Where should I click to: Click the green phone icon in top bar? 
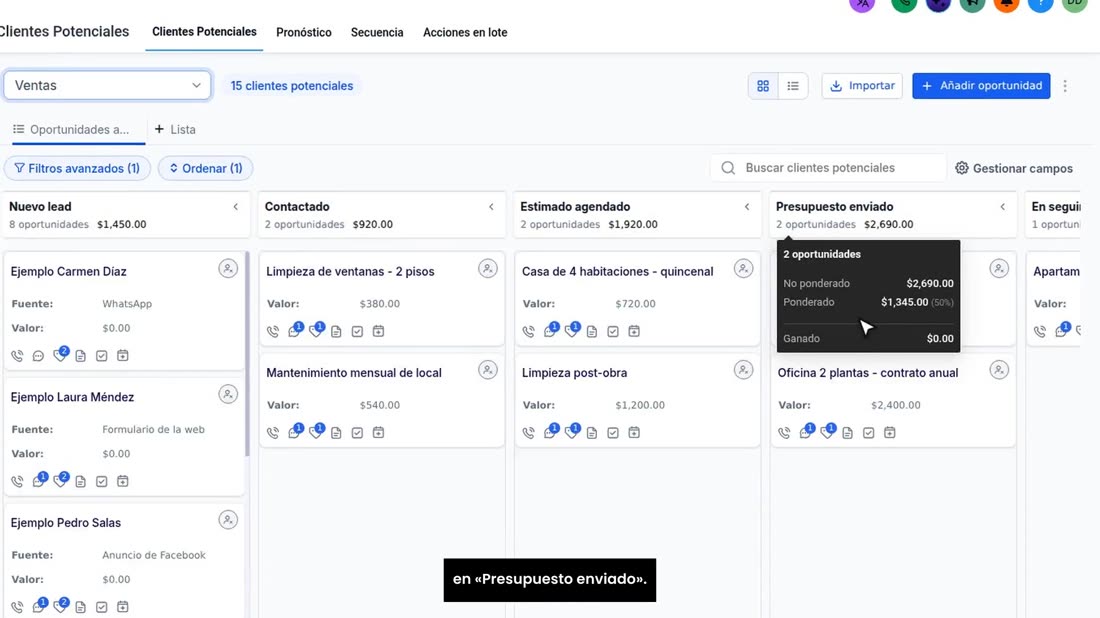(904, 4)
